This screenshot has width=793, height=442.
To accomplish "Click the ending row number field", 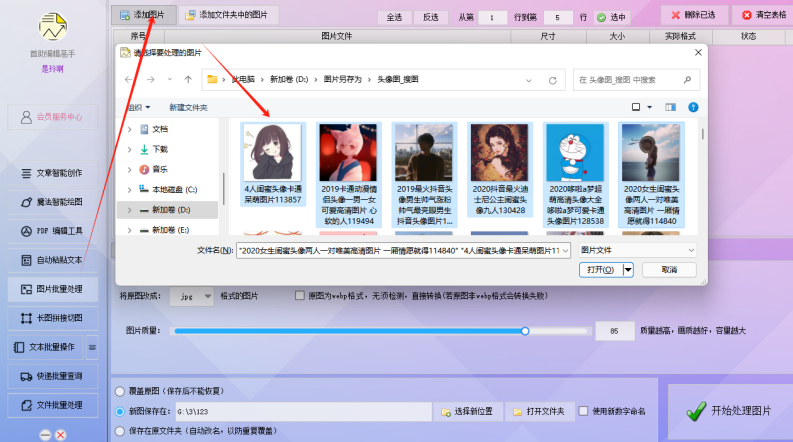I will click(558, 17).
